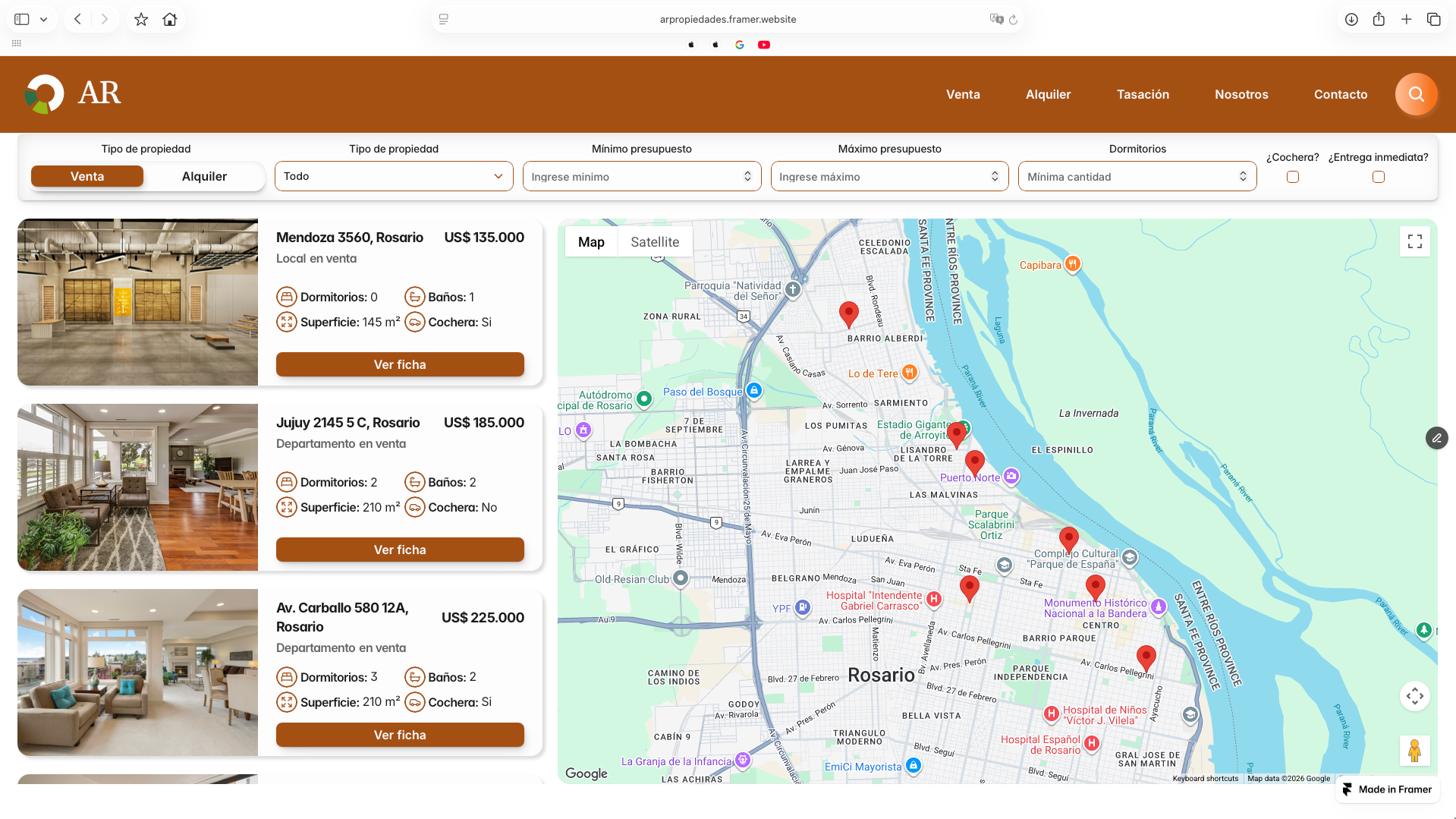Click the Old Resian Club map marker
The height and width of the screenshot is (819, 1456).
pyautogui.click(x=681, y=578)
